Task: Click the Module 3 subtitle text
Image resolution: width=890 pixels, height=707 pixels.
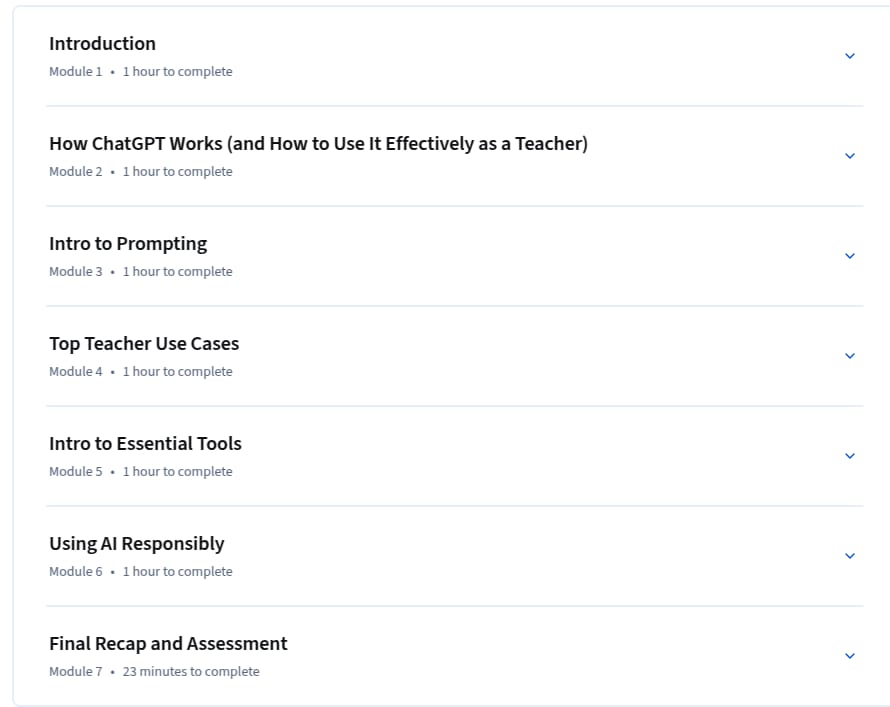Action: click(x=141, y=271)
